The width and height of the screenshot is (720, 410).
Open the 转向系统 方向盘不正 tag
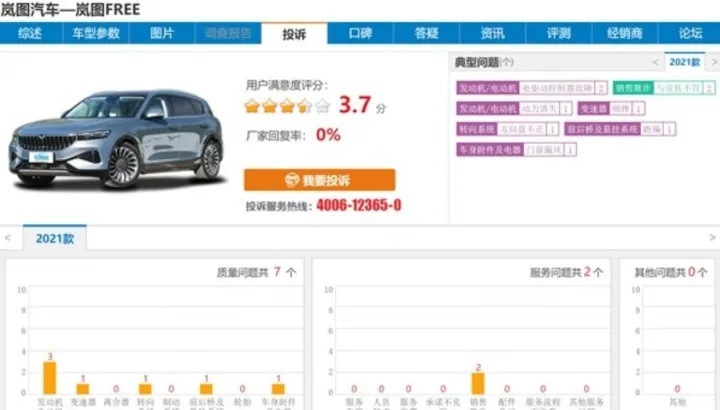click(507, 129)
